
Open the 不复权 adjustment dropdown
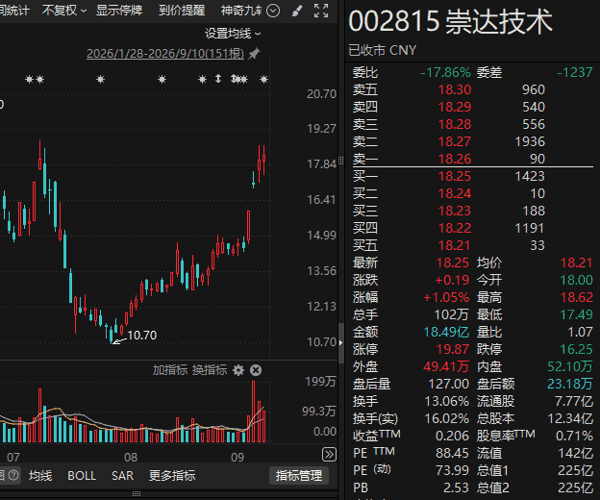[64, 10]
